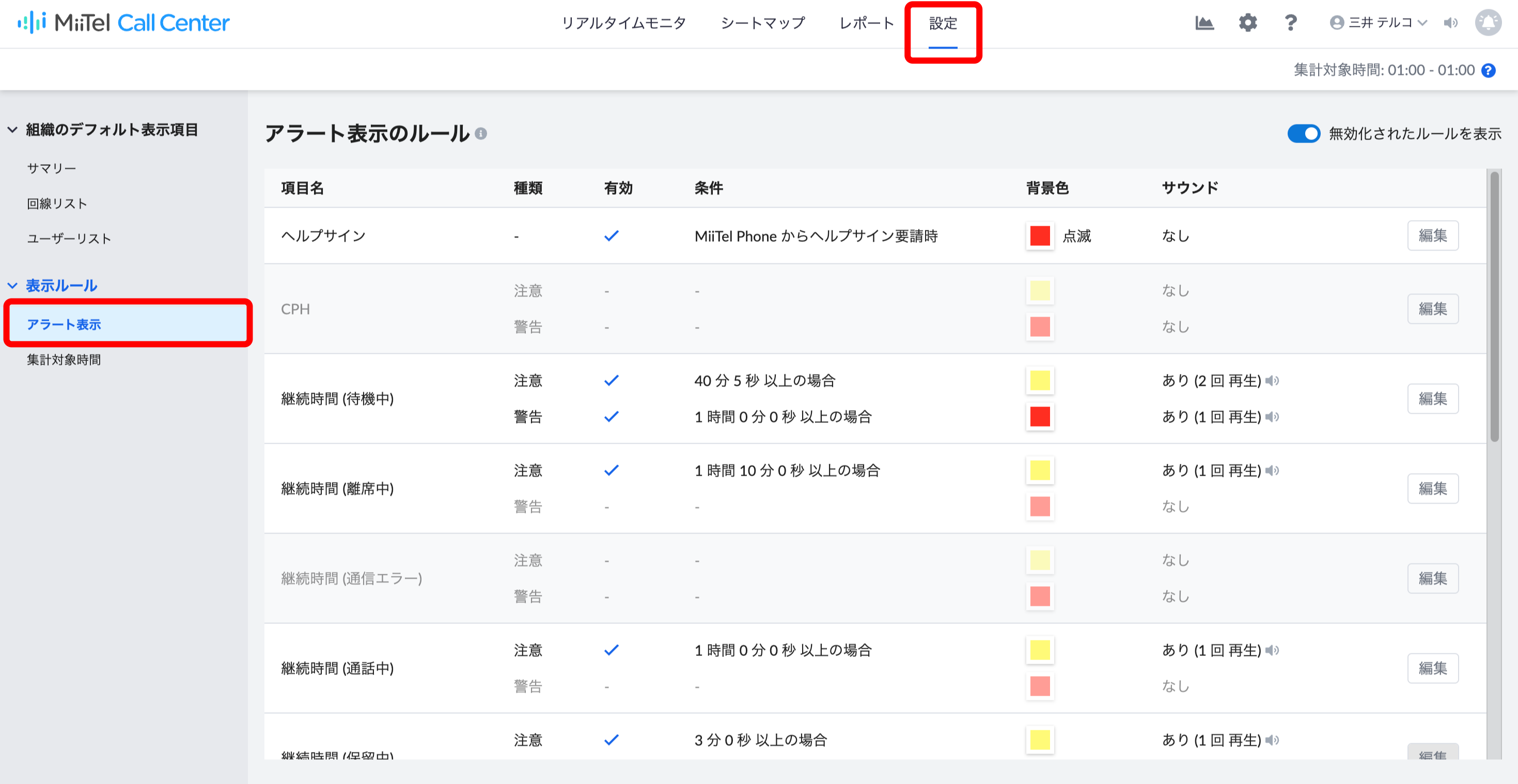This screenshot has height=784, width=1518.
Task: Click the MiiTel Call Center logo
Action: pos(123,23)
